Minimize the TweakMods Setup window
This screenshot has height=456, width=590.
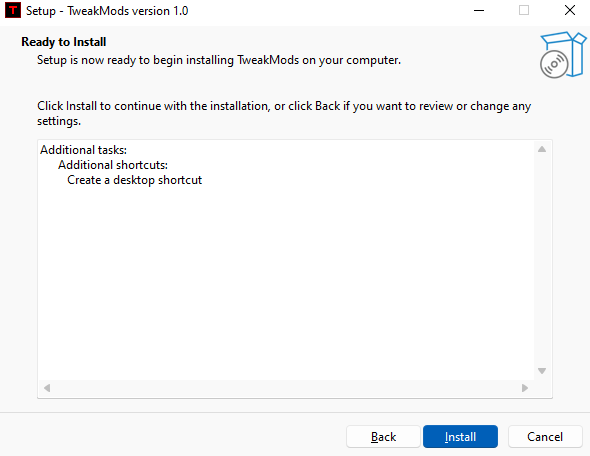point(479,11)
